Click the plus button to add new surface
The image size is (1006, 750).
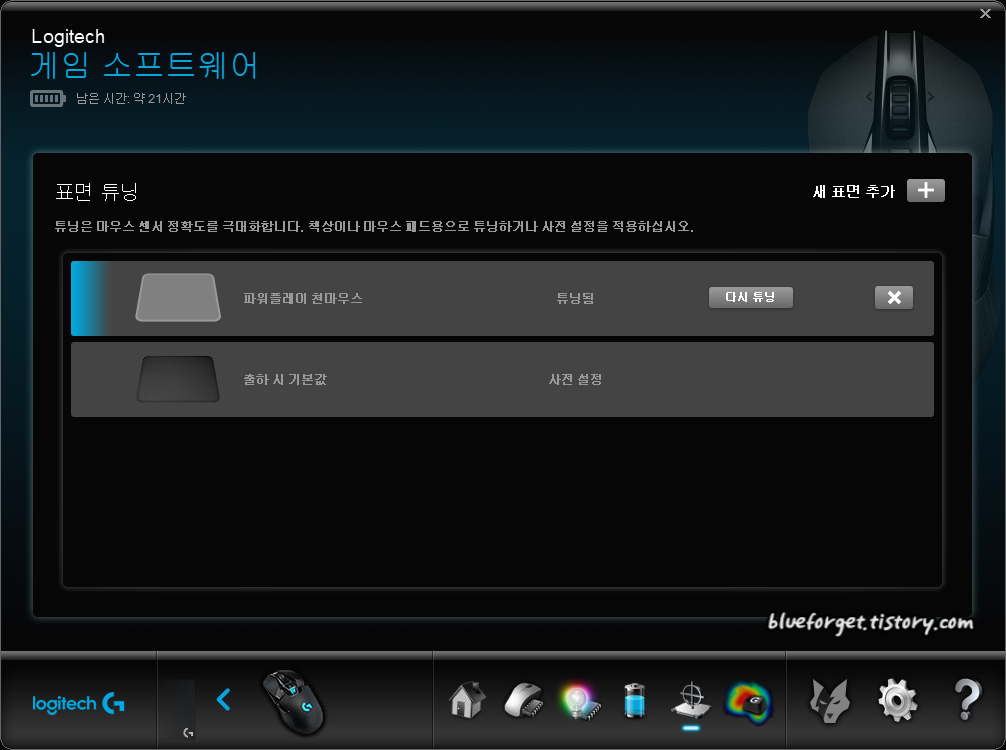coord(925,191)
